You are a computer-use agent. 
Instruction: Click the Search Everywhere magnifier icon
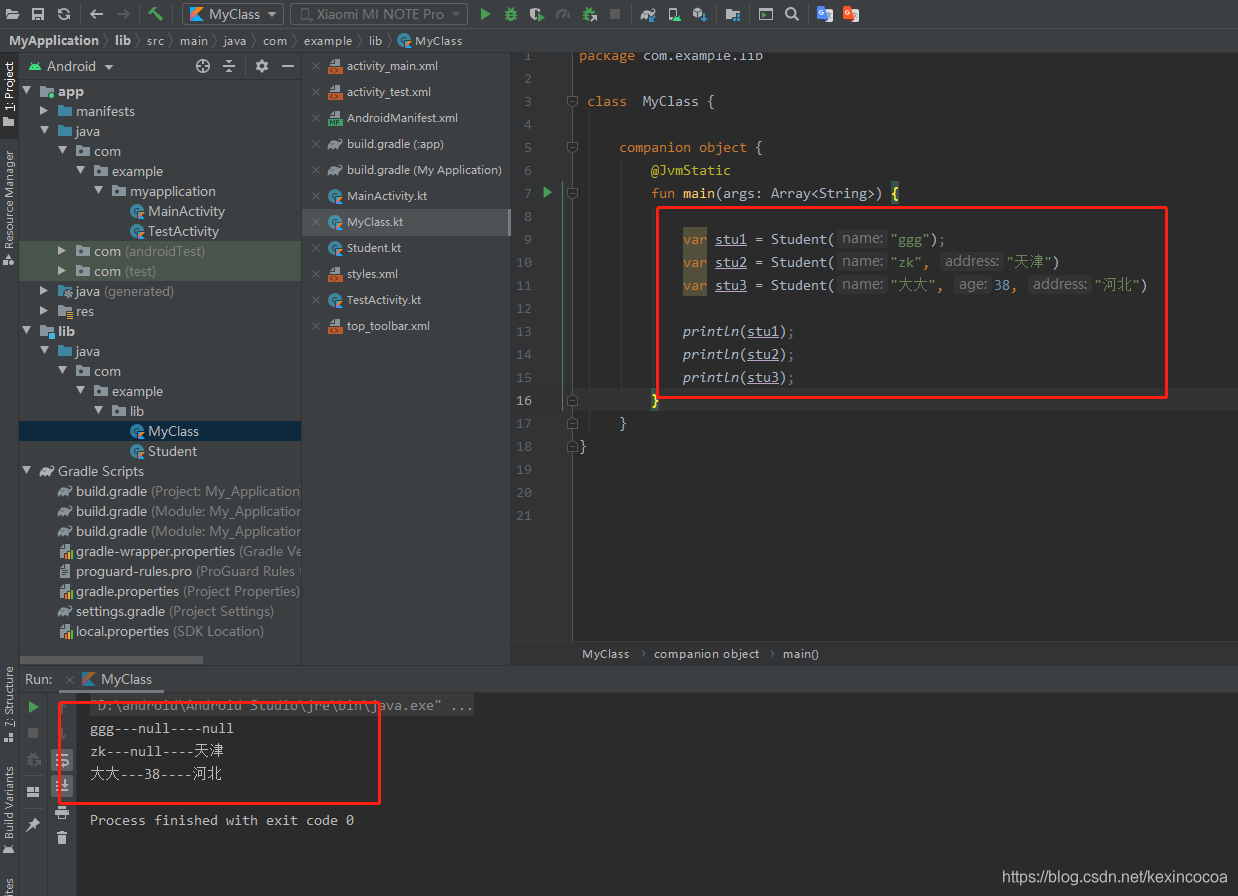pos(792,14)
